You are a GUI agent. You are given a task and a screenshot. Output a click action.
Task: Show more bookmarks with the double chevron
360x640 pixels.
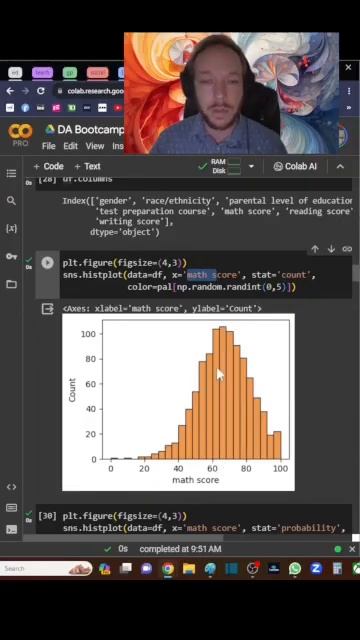(349, 108)
